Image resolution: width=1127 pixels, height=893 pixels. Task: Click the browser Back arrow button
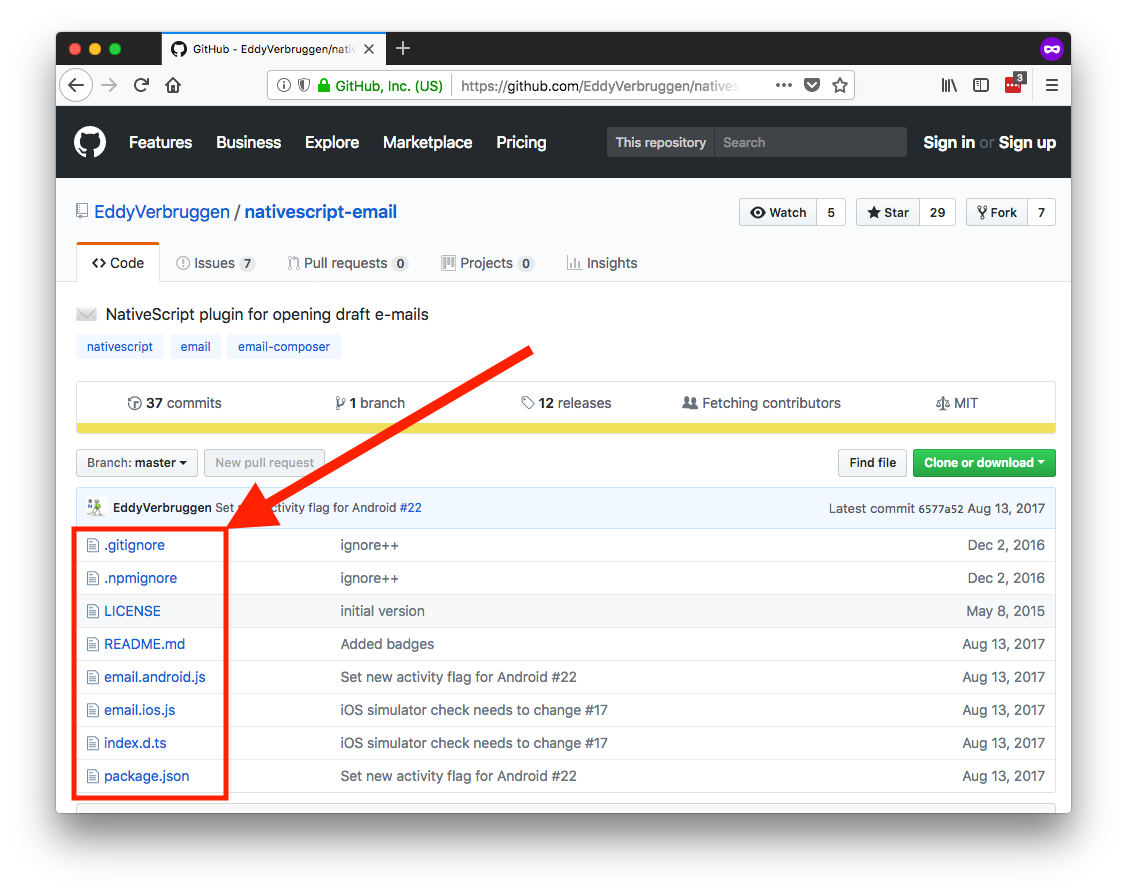[76, 86]
